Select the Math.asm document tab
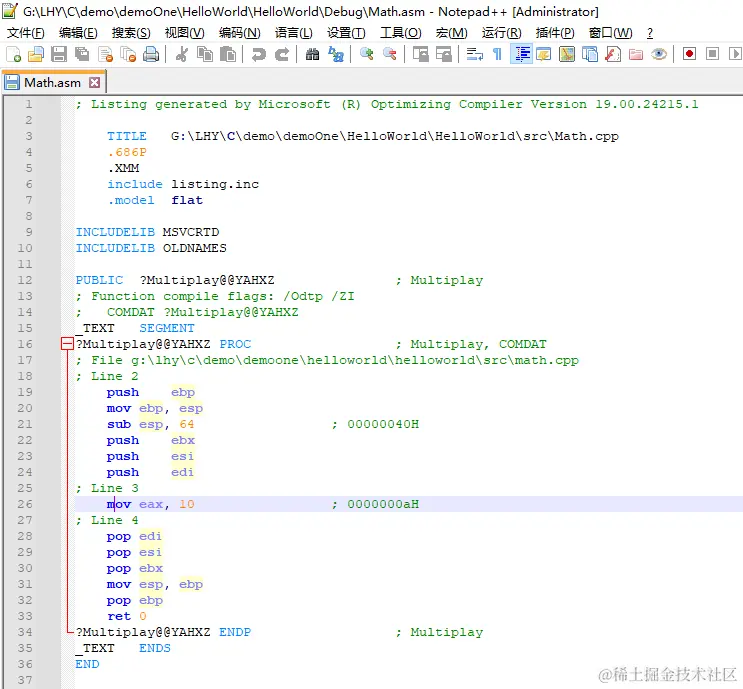This screenshot has width=743, height=689. pyautogui.click(x=52, y=82)
